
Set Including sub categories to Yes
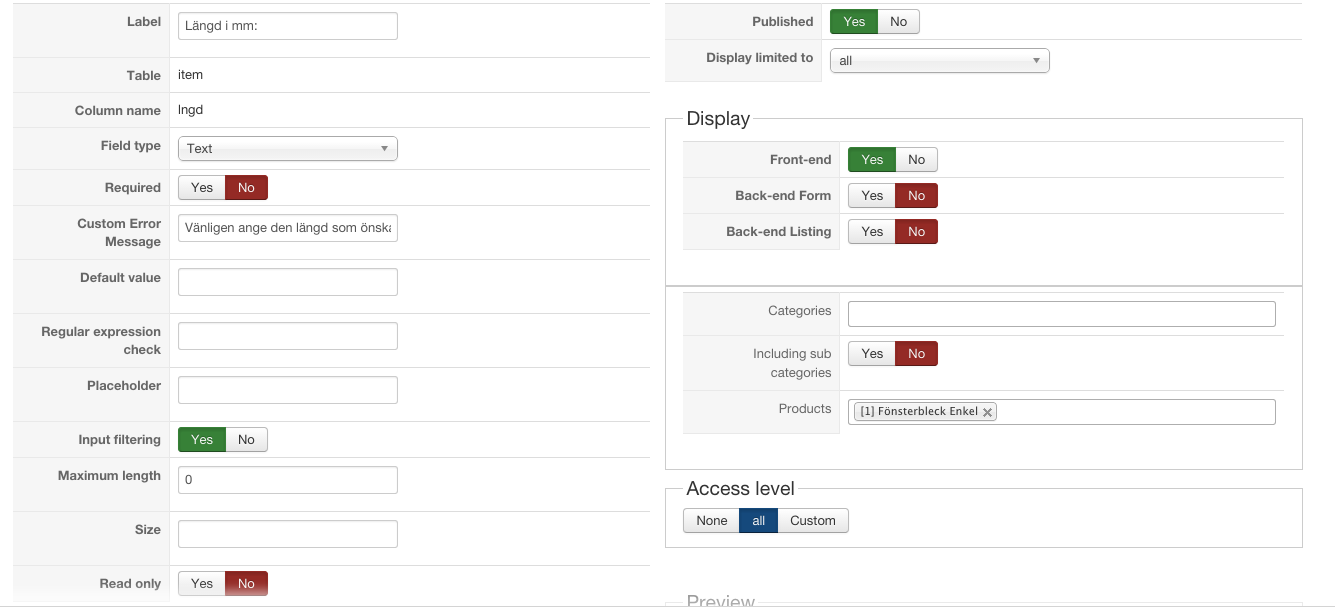(x=872, y=354)
